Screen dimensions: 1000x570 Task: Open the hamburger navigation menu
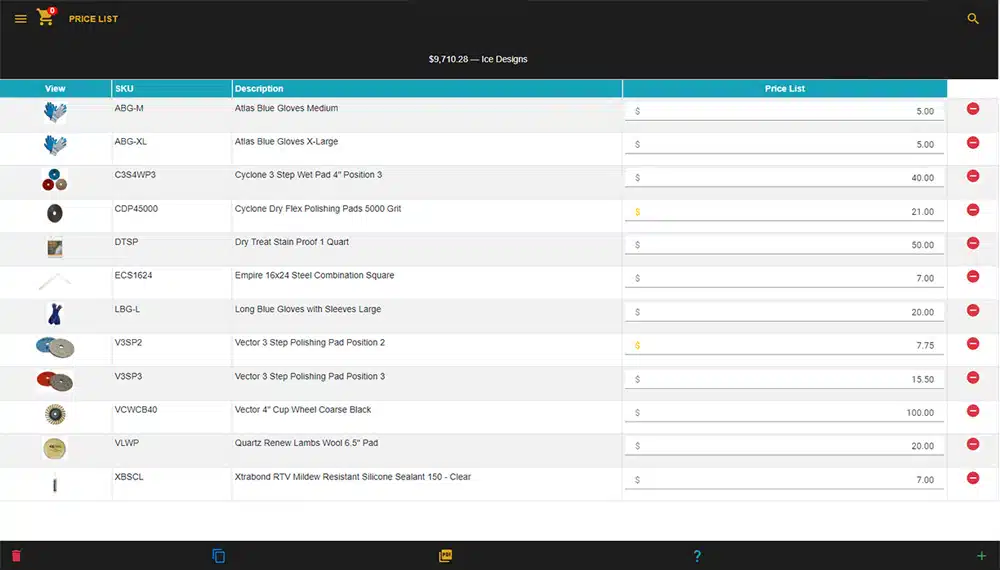click(x=20, y=19)
